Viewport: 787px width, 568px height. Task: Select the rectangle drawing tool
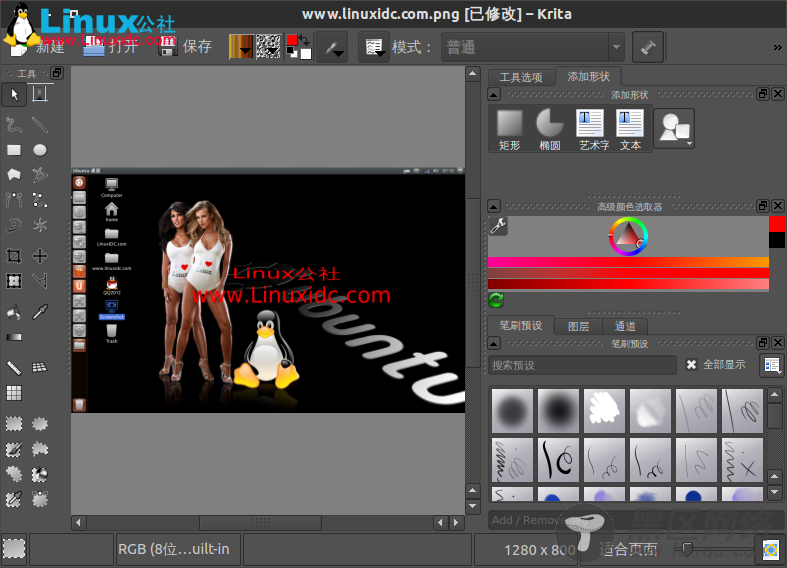pyautogui.click(x=14, y=150)
